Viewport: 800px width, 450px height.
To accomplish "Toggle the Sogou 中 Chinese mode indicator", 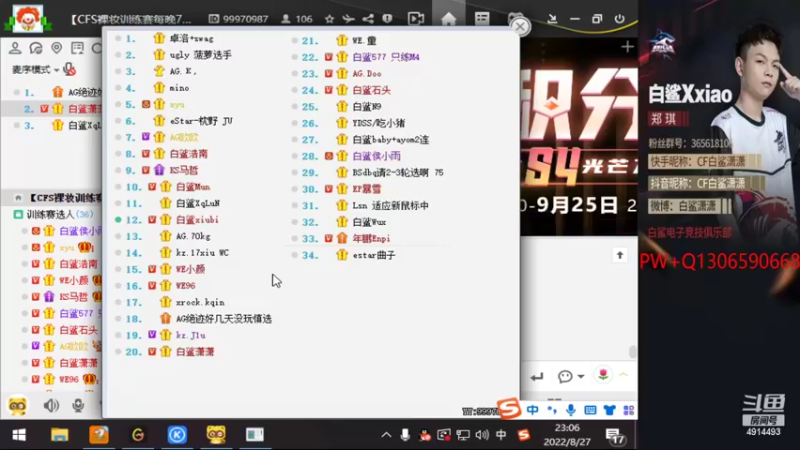I will 532,410.
